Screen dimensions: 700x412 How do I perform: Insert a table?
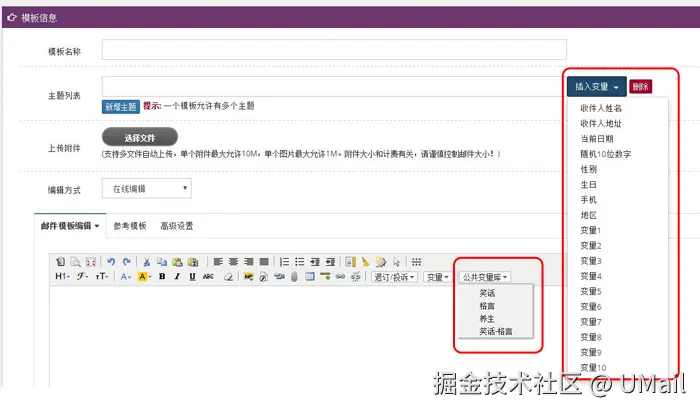coord(310,277)
